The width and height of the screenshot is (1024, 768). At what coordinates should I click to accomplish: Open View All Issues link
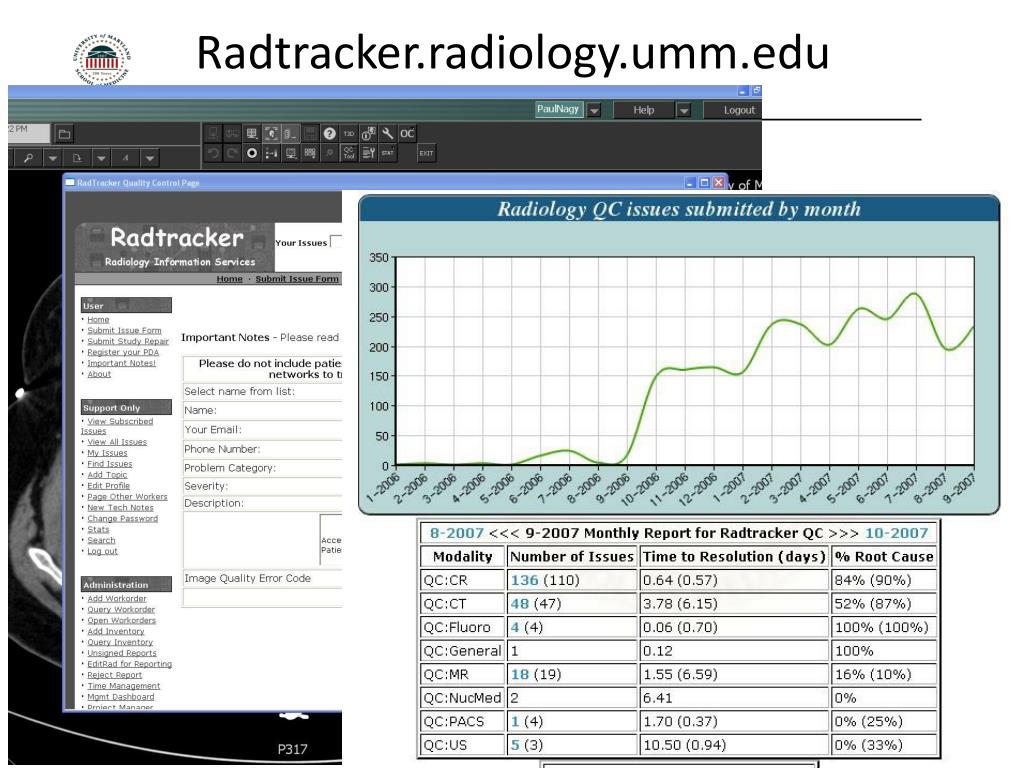point(117,442)
